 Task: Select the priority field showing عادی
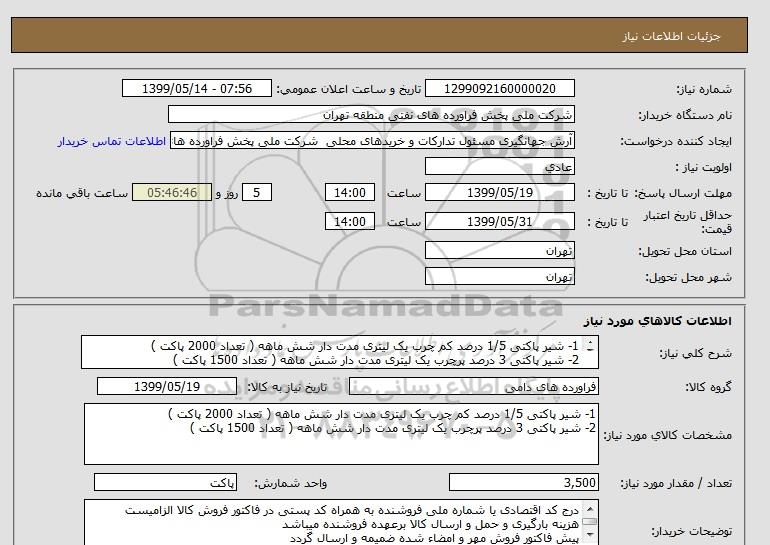(499, 166)
